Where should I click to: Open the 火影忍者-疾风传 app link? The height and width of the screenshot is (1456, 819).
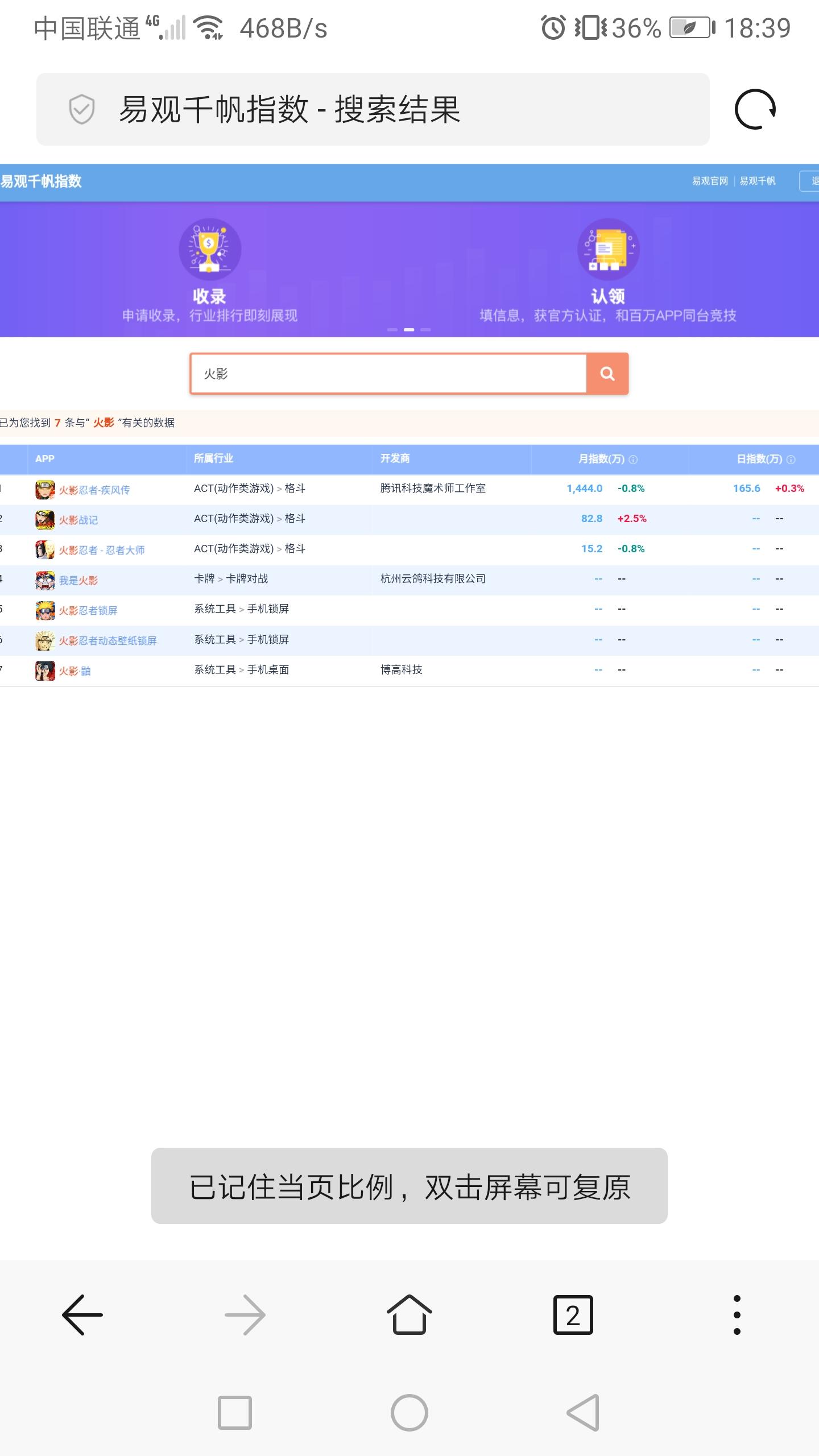[x=94, y=490]
